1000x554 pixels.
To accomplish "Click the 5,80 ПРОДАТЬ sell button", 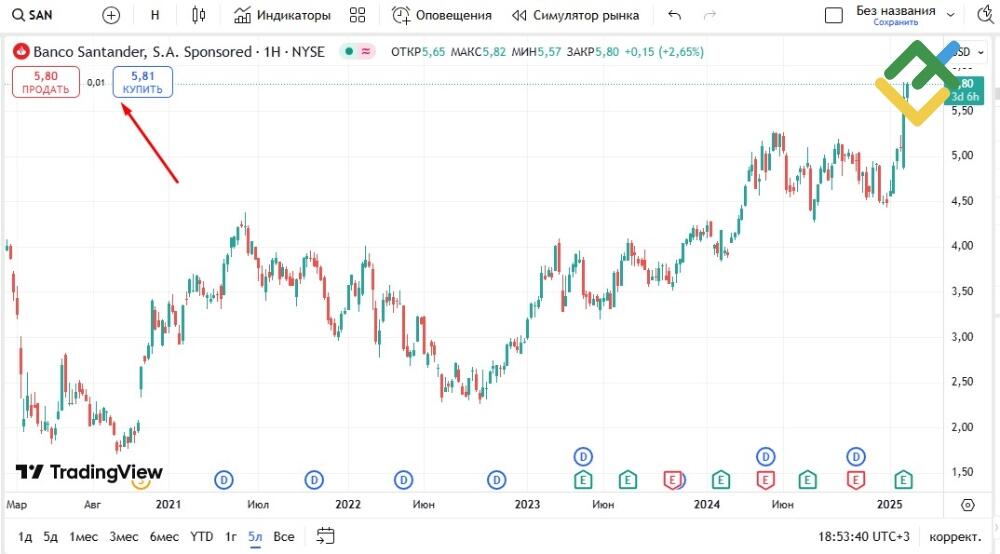I will (46, 82).
